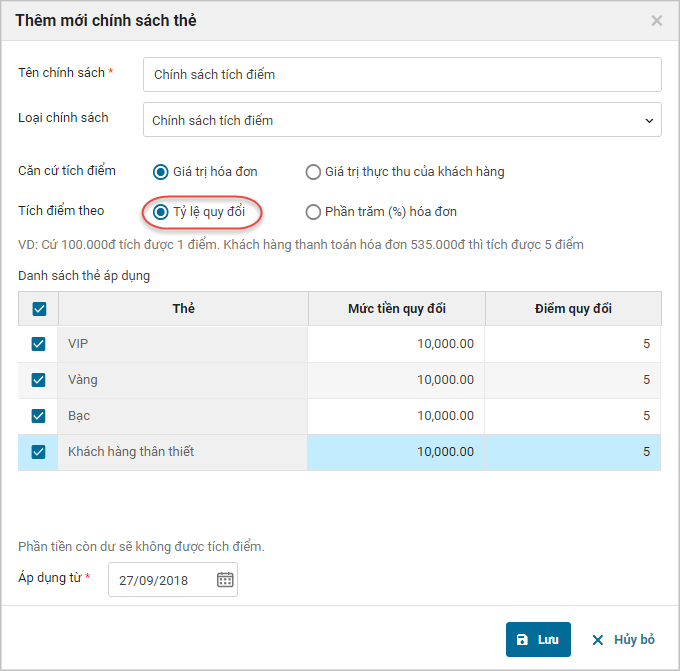The image size is (680, 671).
Task: Choose Tỷ lệ quy đổi radio option
Action: coord(161,212)
